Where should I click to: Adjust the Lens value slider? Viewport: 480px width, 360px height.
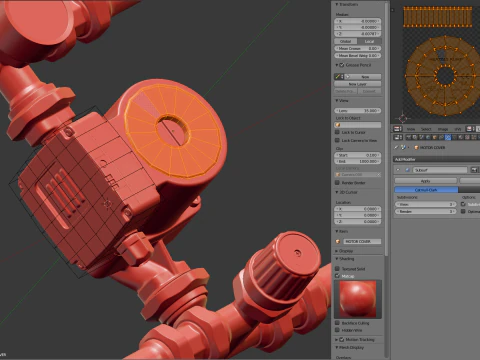358,110
